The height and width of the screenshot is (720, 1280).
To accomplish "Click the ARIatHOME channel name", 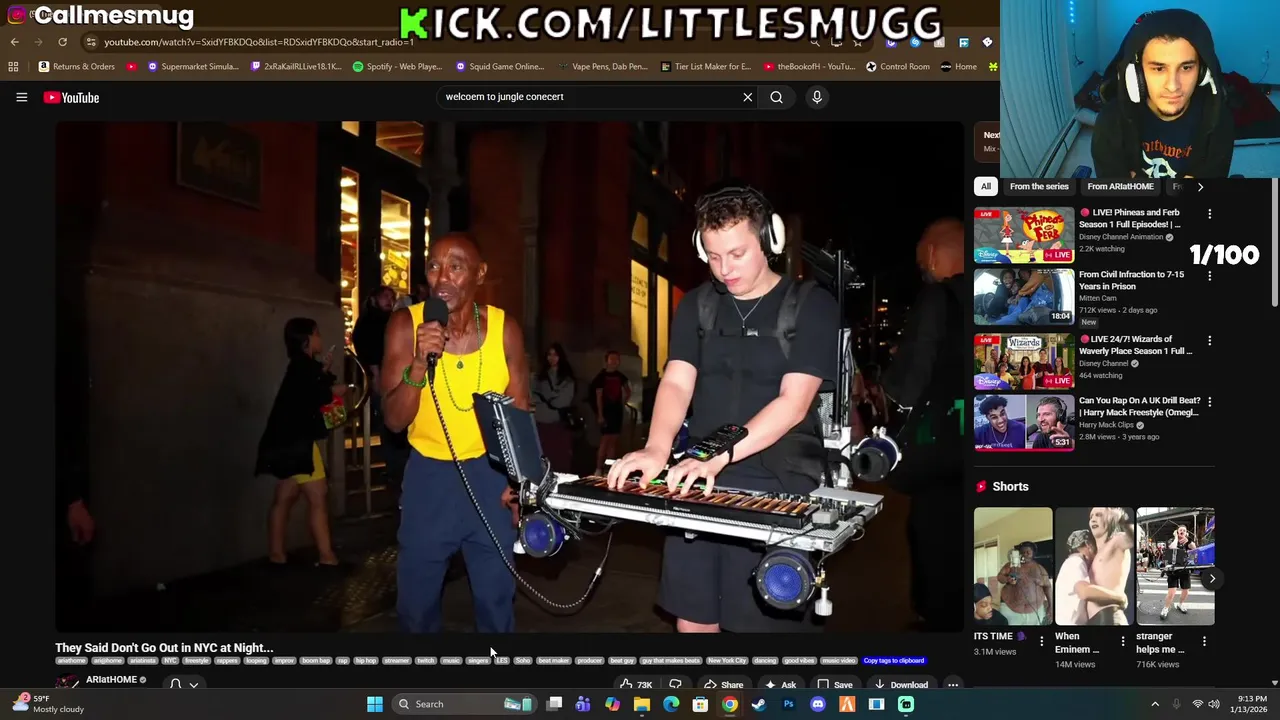I will [x=111, y=680].
